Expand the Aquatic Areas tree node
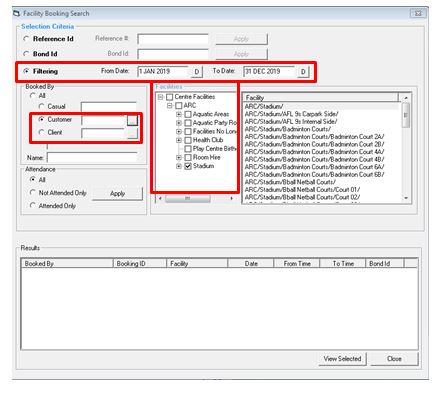The image size is (437, 394). pos(179,114)
